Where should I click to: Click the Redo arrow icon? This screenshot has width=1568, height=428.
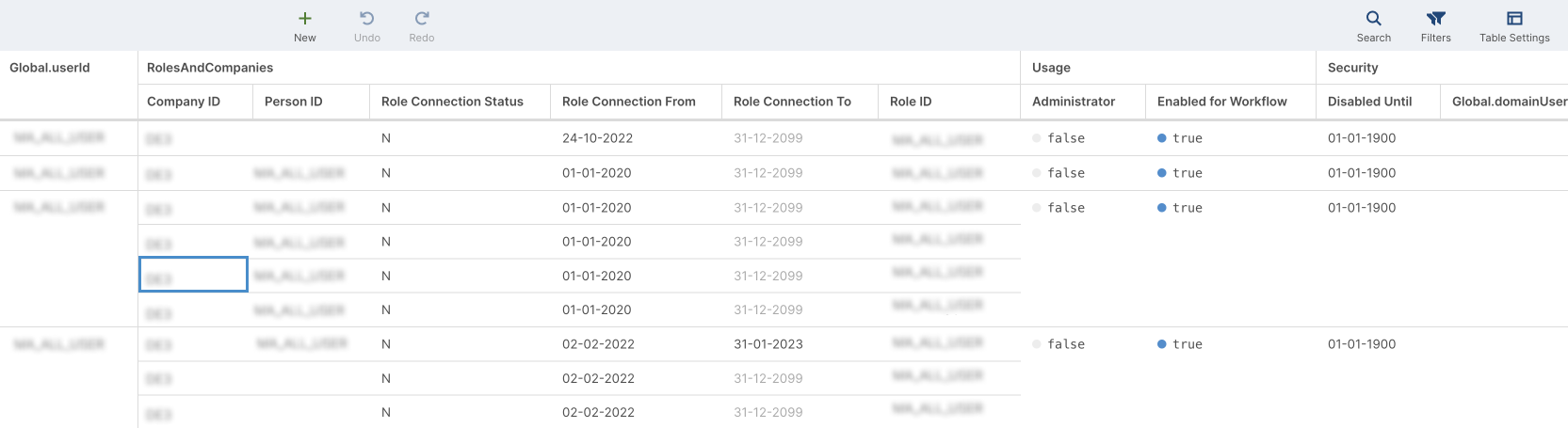coord(422,19)
